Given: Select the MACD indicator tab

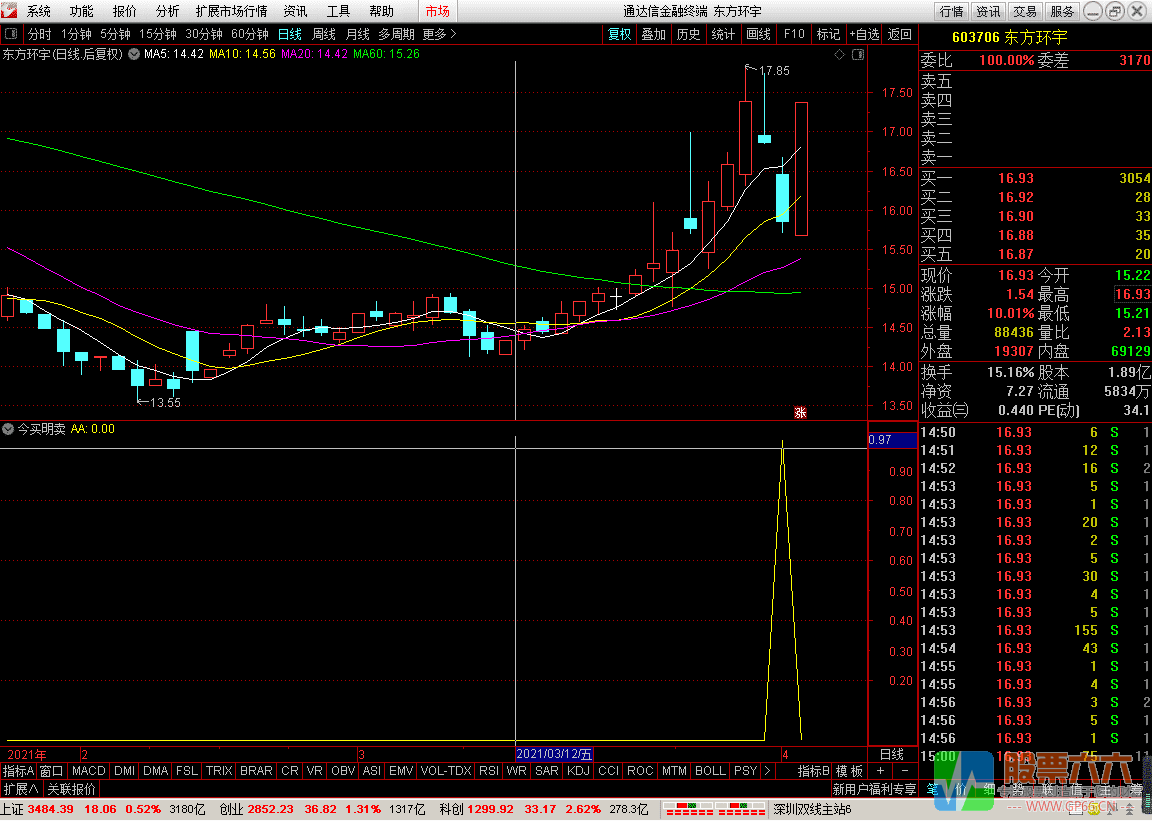Looking at the screenshot, I should point(88,771).
